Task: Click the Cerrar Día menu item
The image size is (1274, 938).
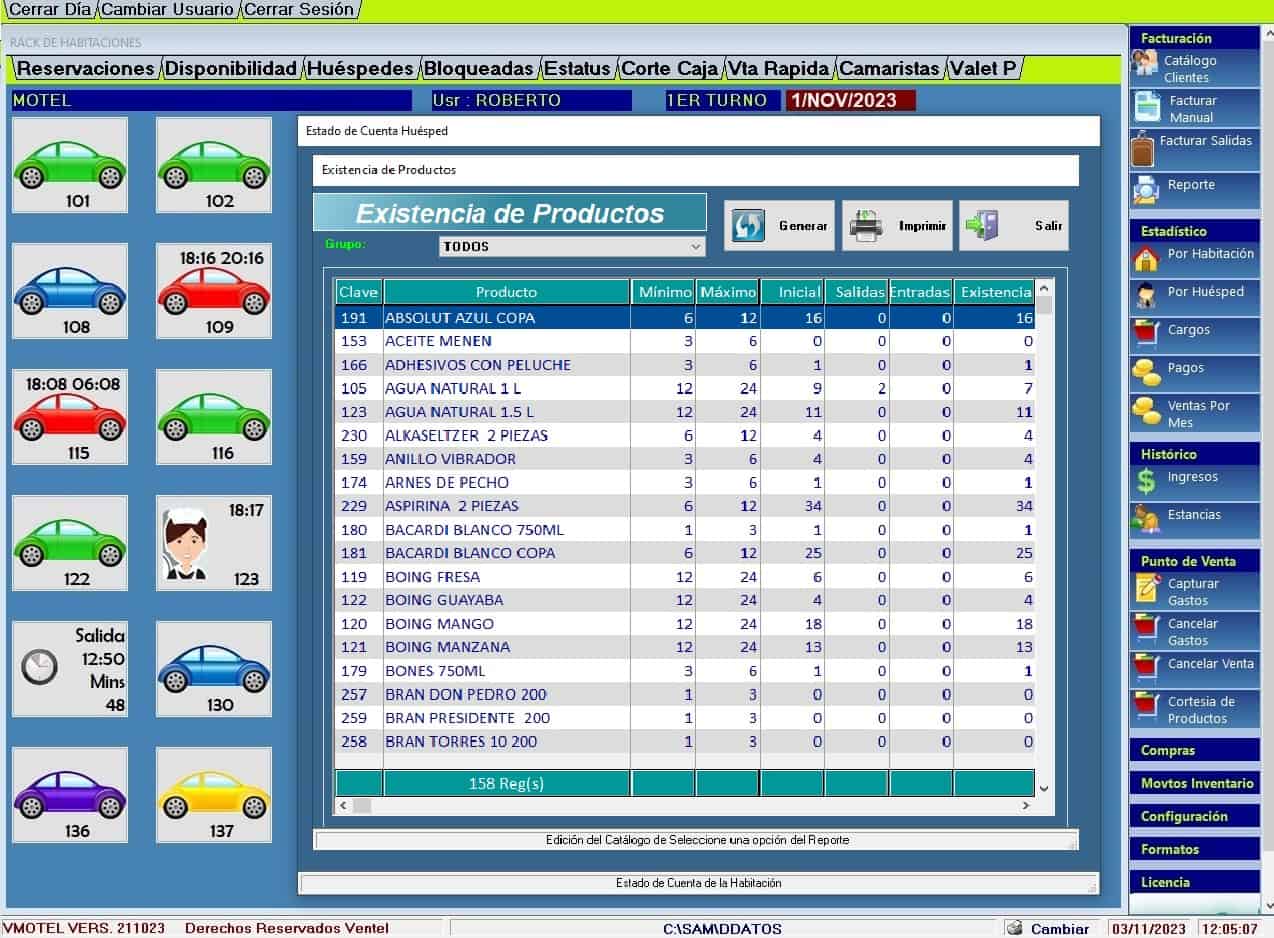Action: 50,10
